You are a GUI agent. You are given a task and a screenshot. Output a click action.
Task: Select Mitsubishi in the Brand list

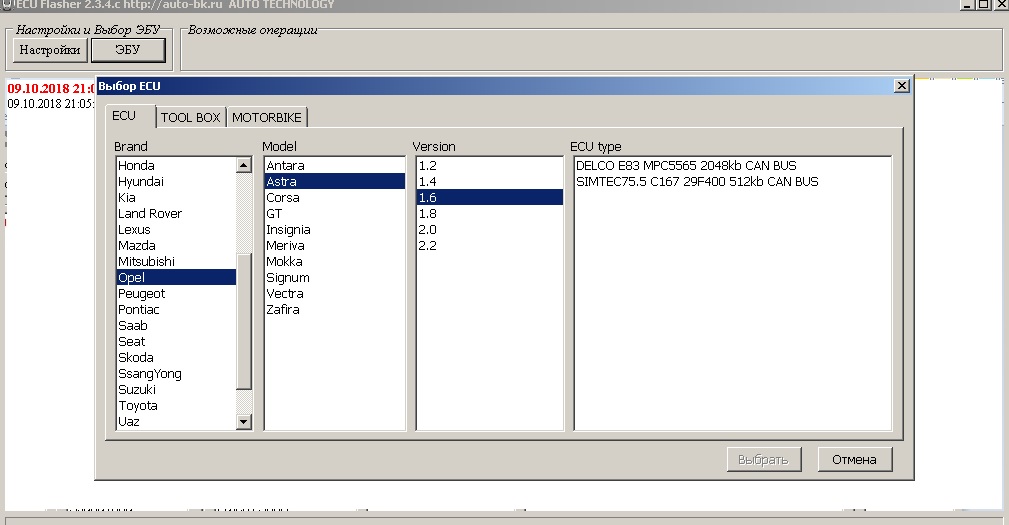point(176,262)
